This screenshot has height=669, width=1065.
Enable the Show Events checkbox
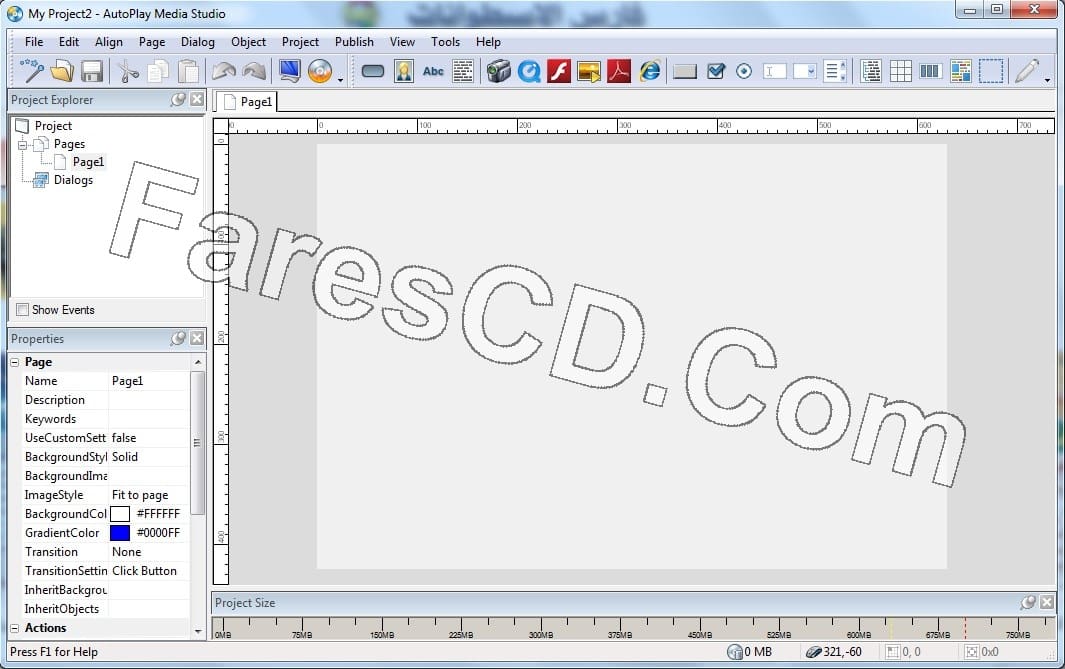click(x=22, y=310)
